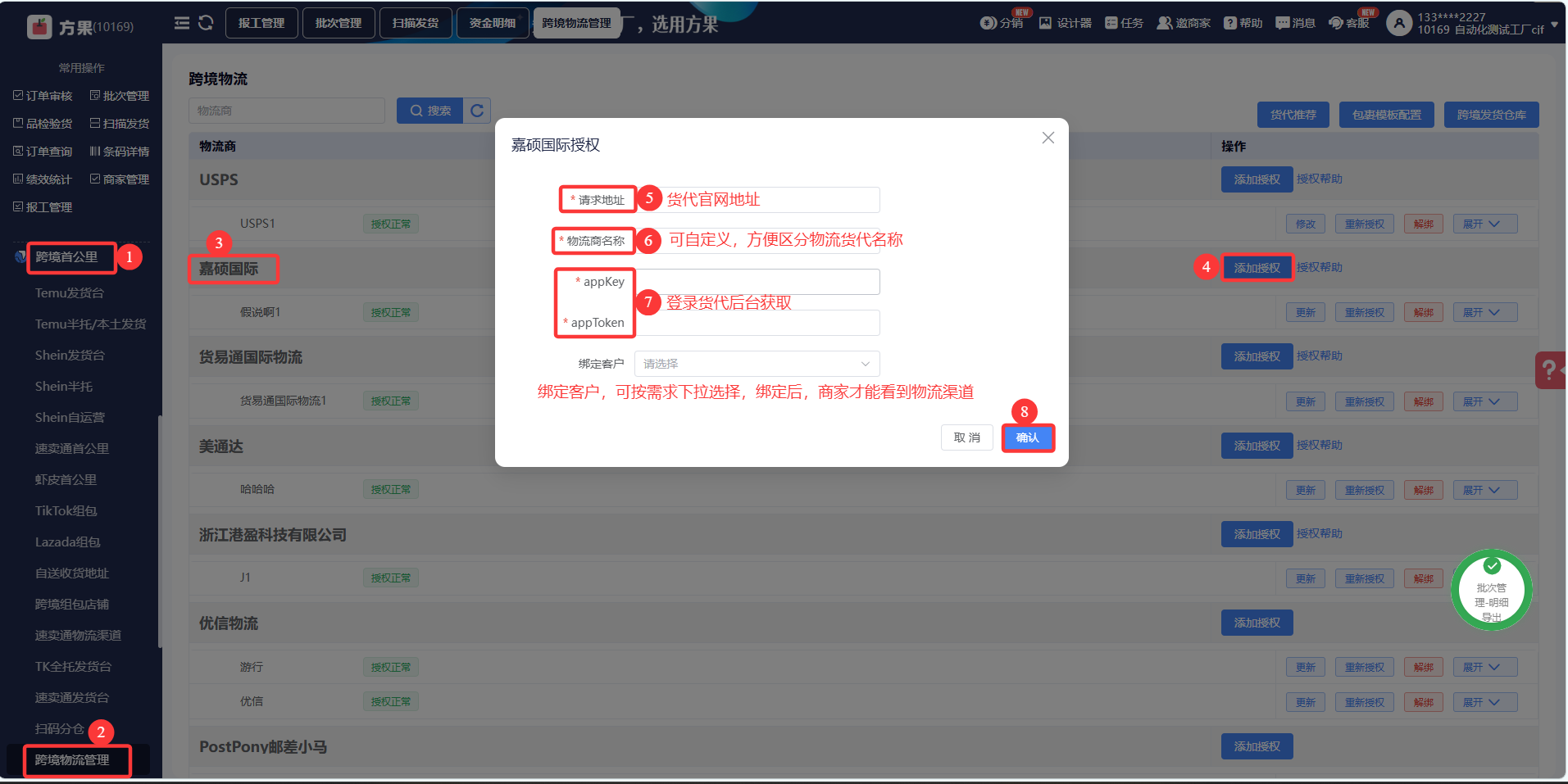Viewport: 1568px width, 784px height.
Task: Open the account dropdown arrow
Action: 1554,25
